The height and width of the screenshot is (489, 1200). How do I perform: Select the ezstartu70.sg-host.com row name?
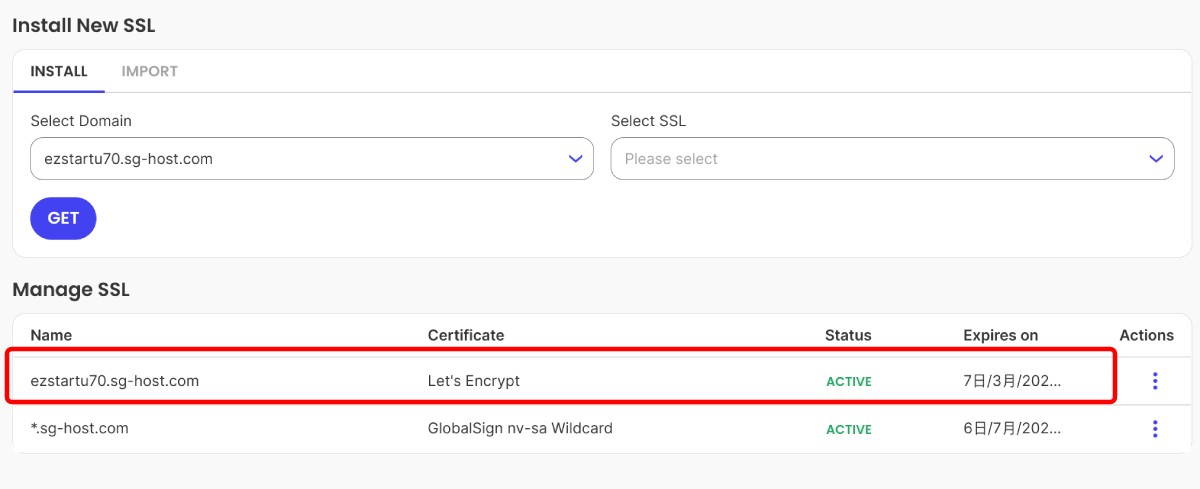click(x=115, y=381)
